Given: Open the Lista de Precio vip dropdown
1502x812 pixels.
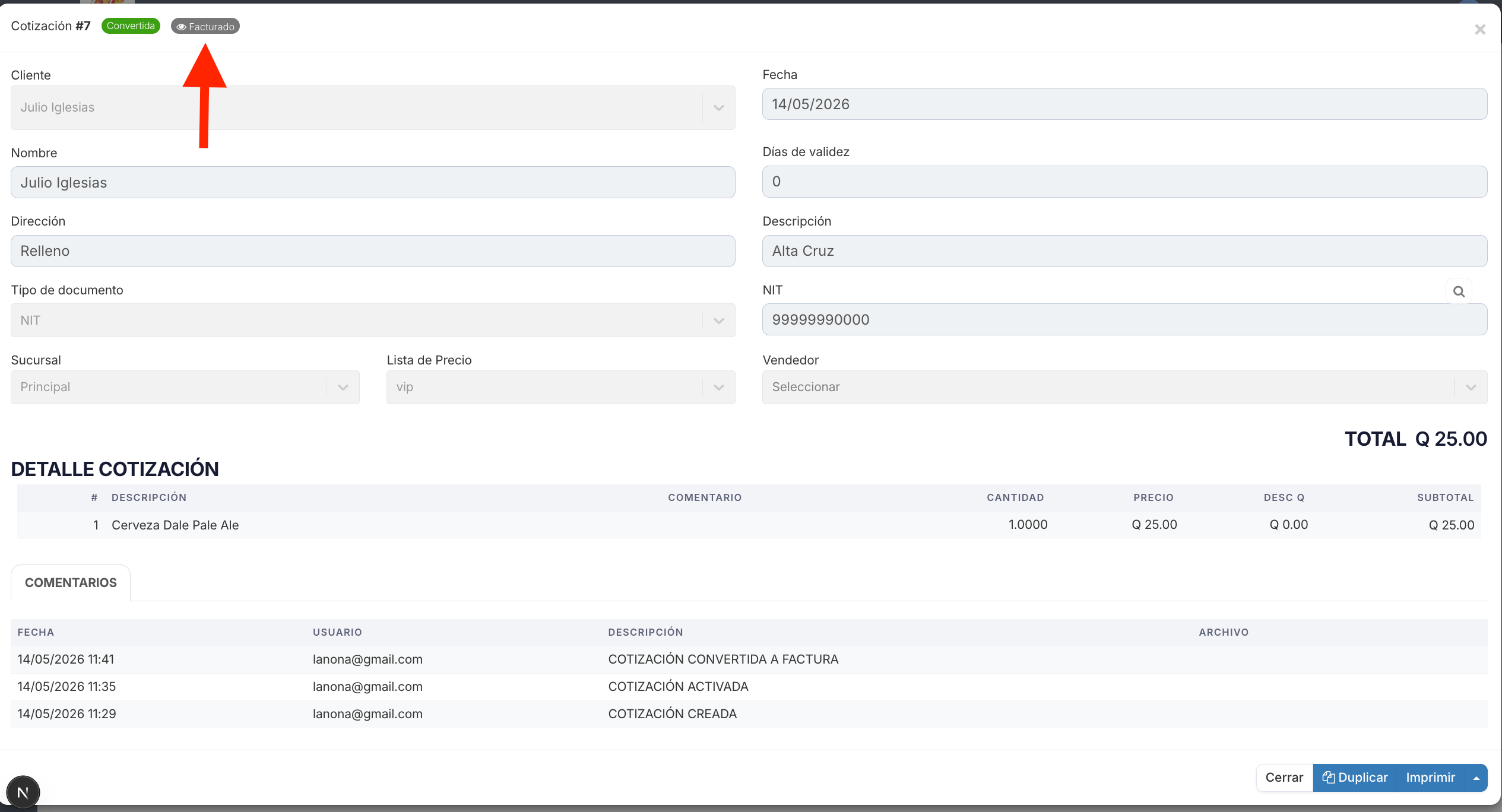Looking at the screenshot, I should (561, 388).
